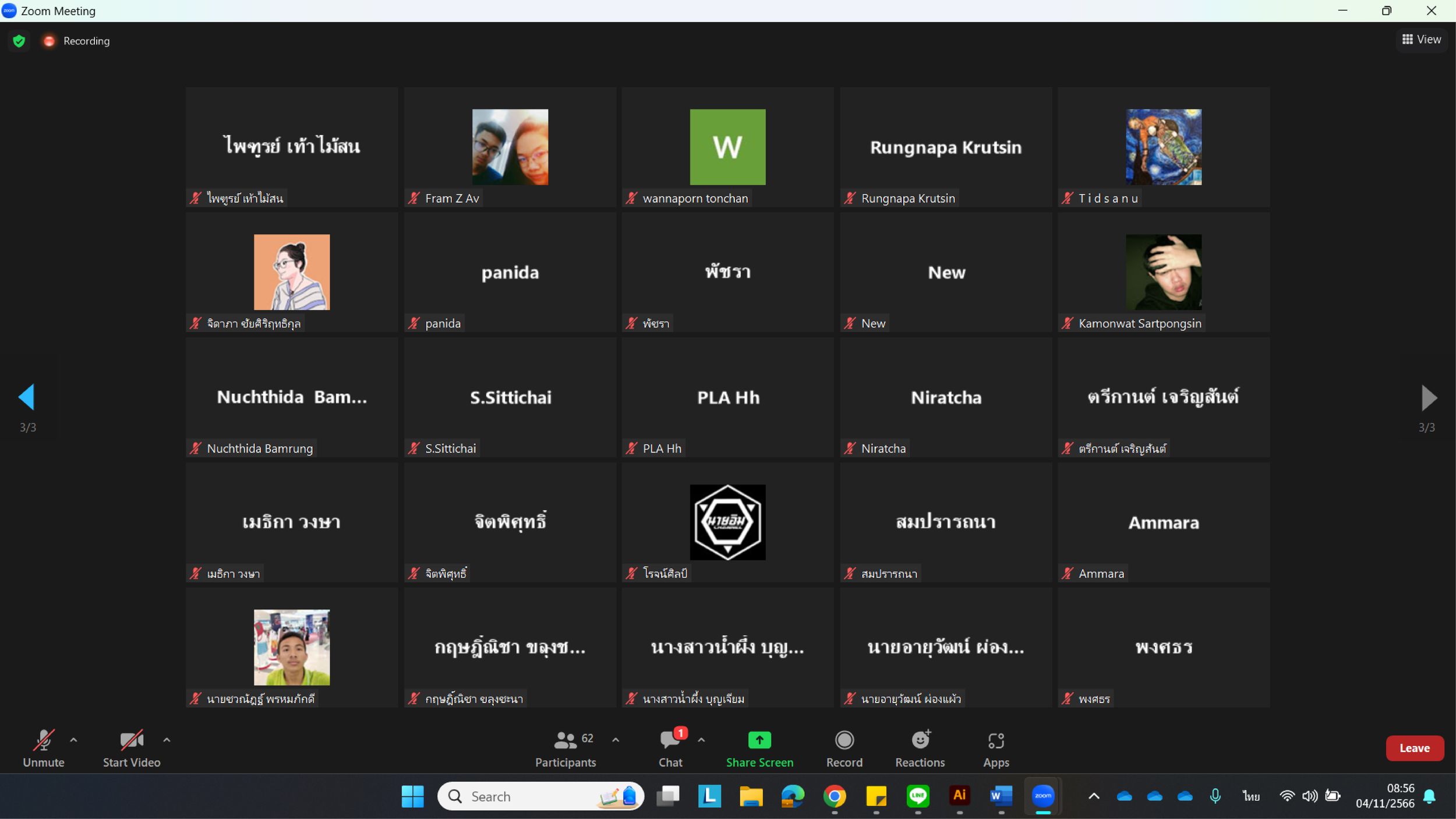Leave the meeting
The width and height of the screenshot is (1456, 819).
1414,748
